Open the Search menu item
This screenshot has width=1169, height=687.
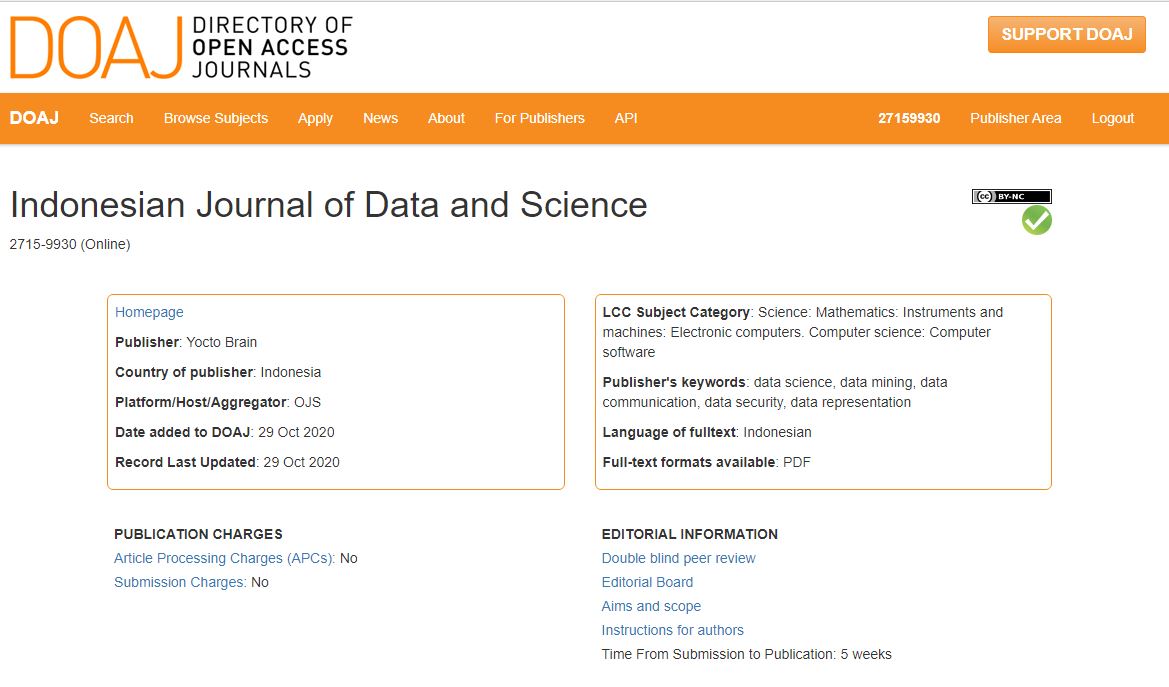coord(111,118)
